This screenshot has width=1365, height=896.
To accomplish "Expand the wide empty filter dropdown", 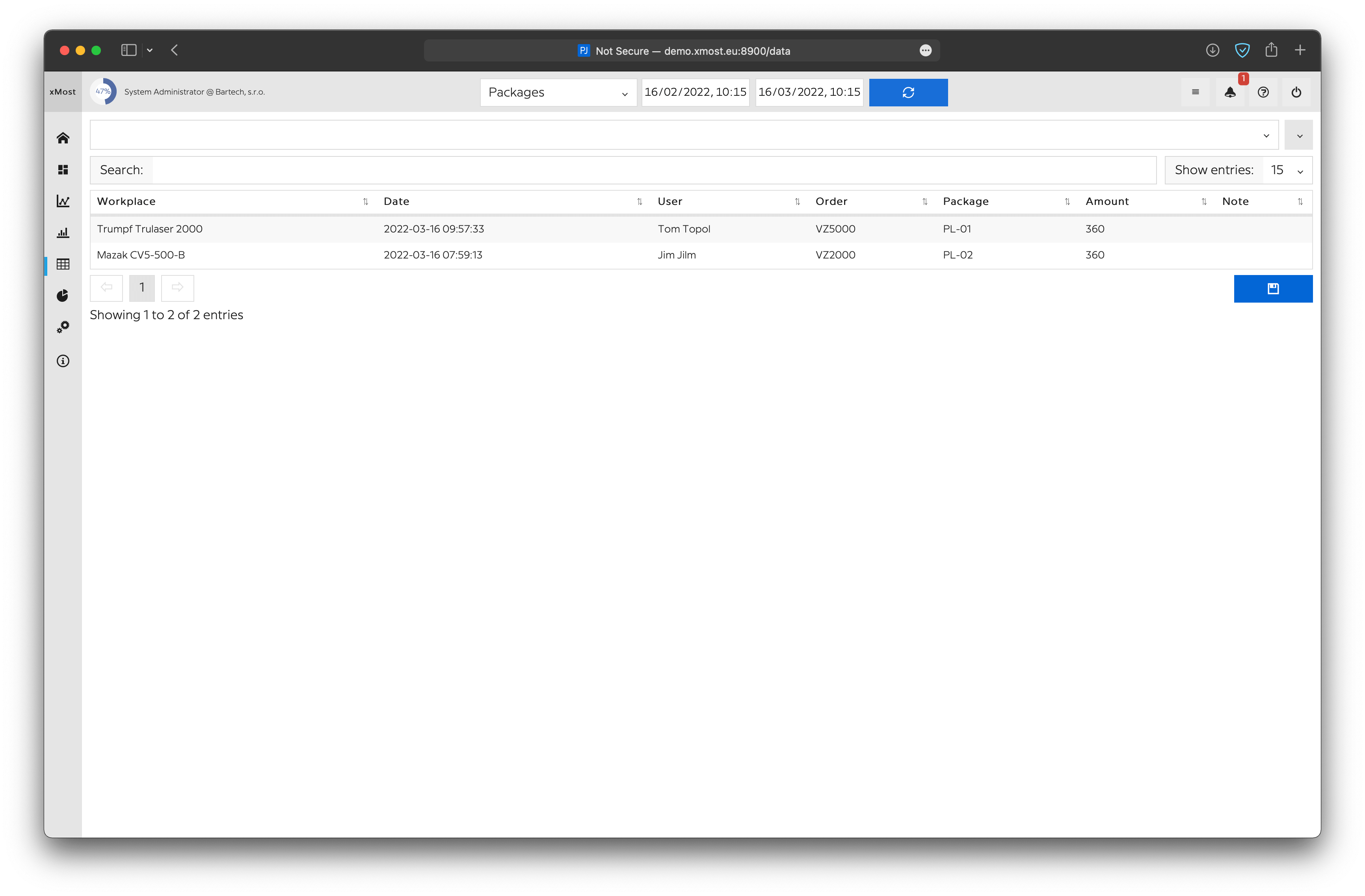I will [x=684, y=136].
